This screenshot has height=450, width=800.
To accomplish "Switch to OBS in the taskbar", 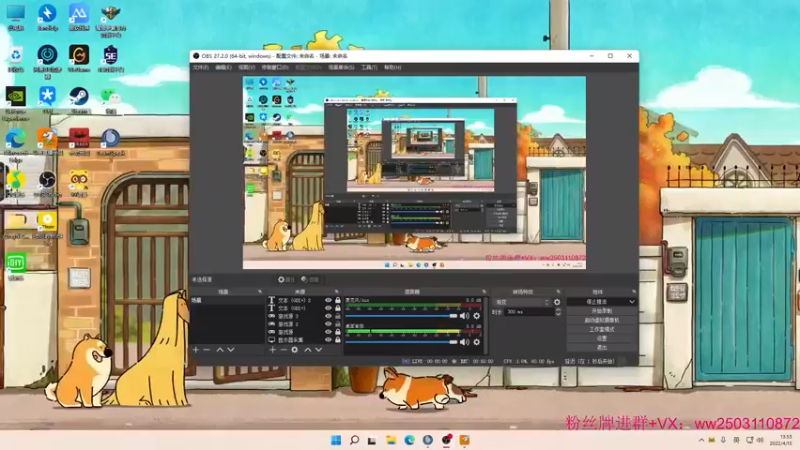I will [446, 440].
